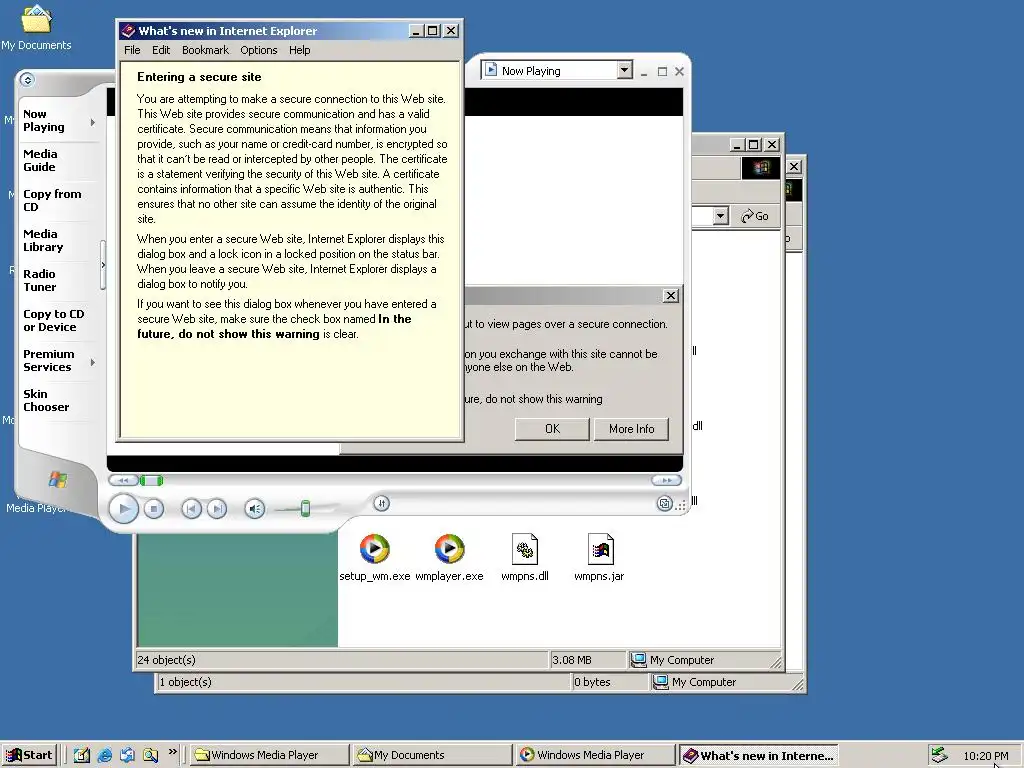Click the Stop button in Media Player
This screenshot has height=768, width=1024.
point(153,509)
